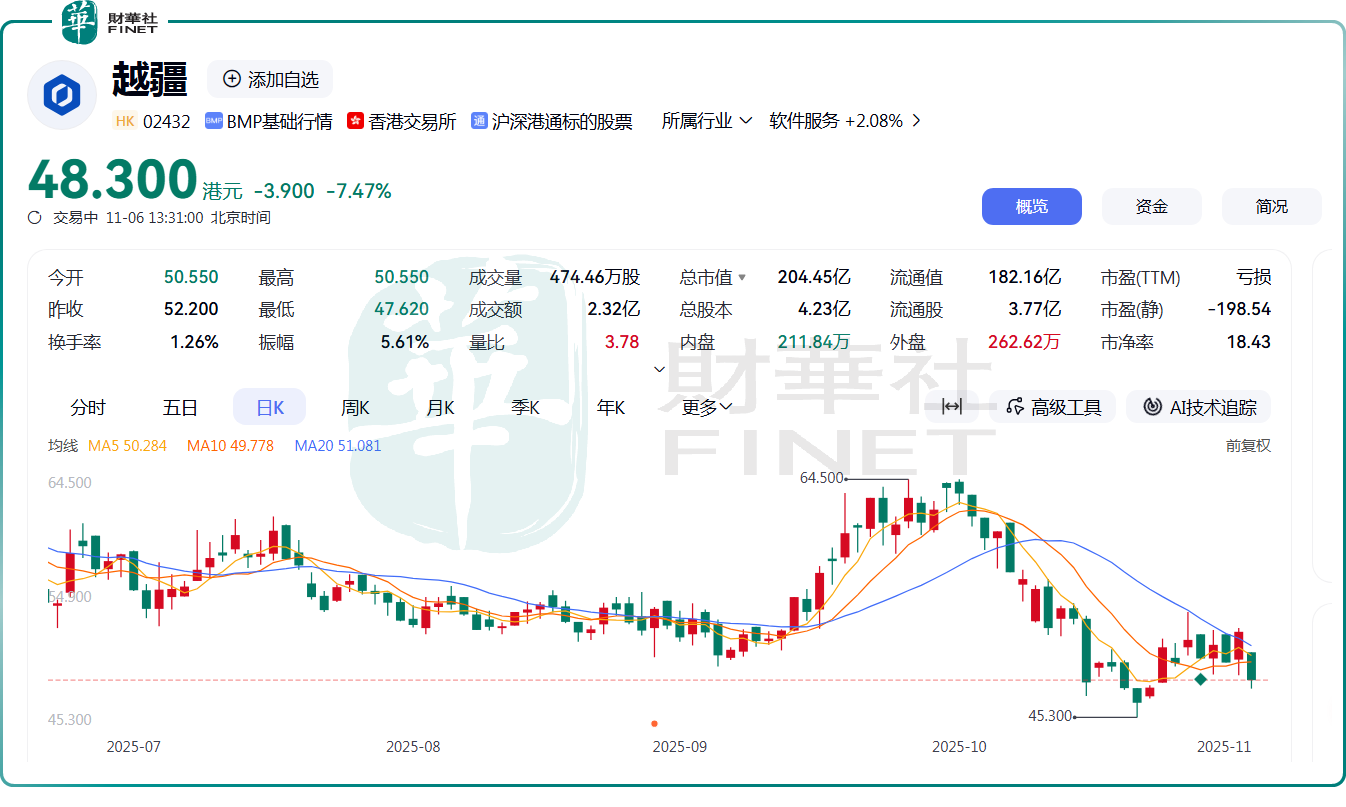Click the BMP基础行情 badge icon
Viewport: 1346px width, 807px height.
(213, 121)
